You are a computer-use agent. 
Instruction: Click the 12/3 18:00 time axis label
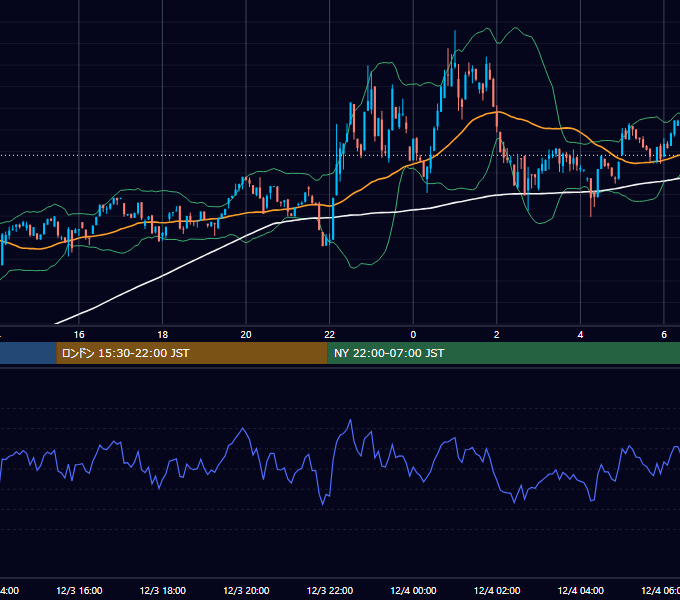(163, 590)
